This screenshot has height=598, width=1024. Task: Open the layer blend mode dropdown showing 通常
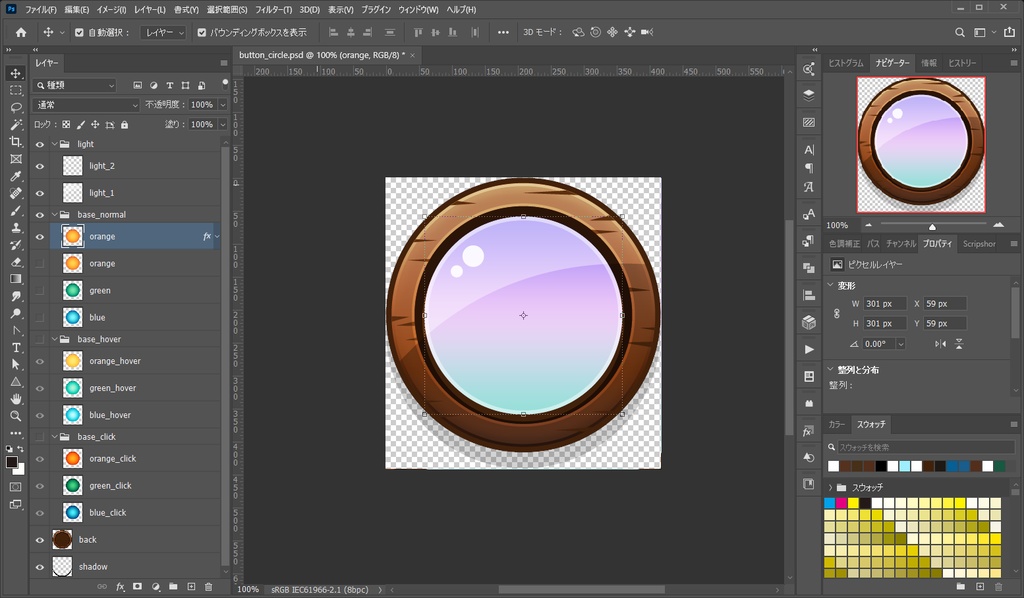click(85, 104)
